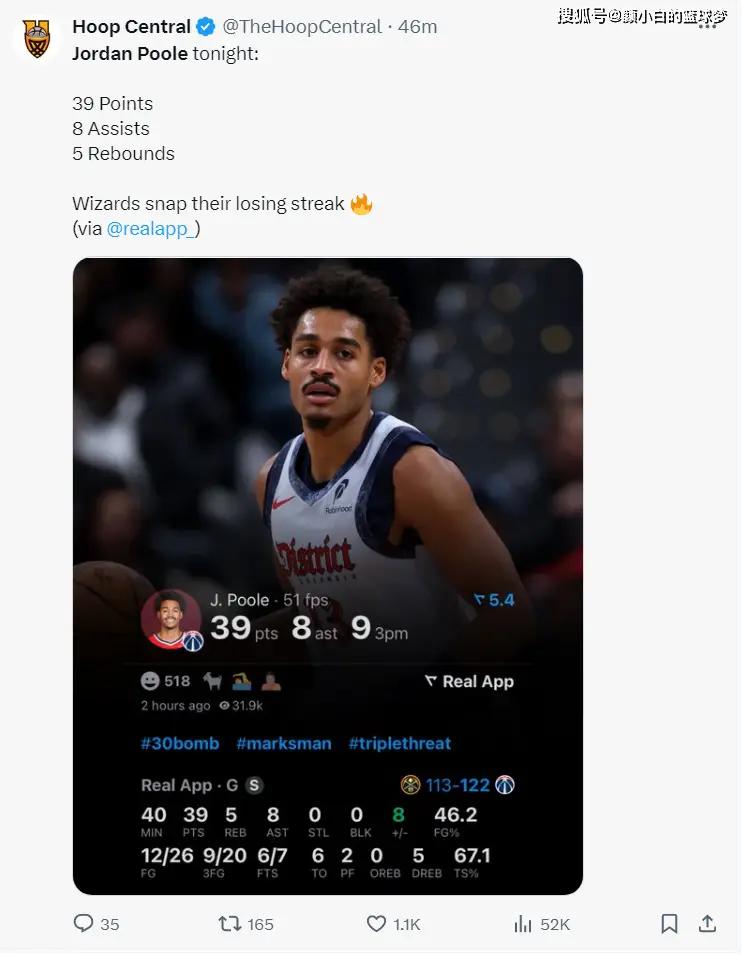
Task: Like the tweet with the heart icon
Action: click(376, 924)
